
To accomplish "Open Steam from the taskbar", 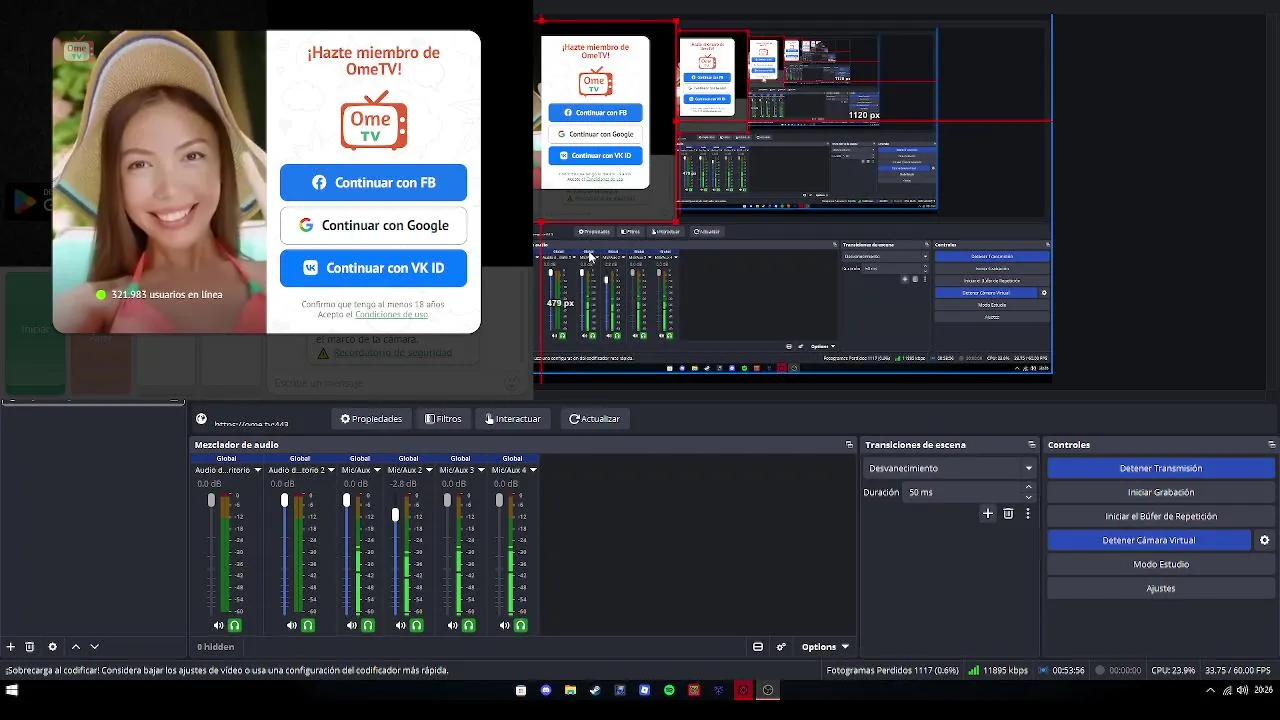I will point(595,690).
